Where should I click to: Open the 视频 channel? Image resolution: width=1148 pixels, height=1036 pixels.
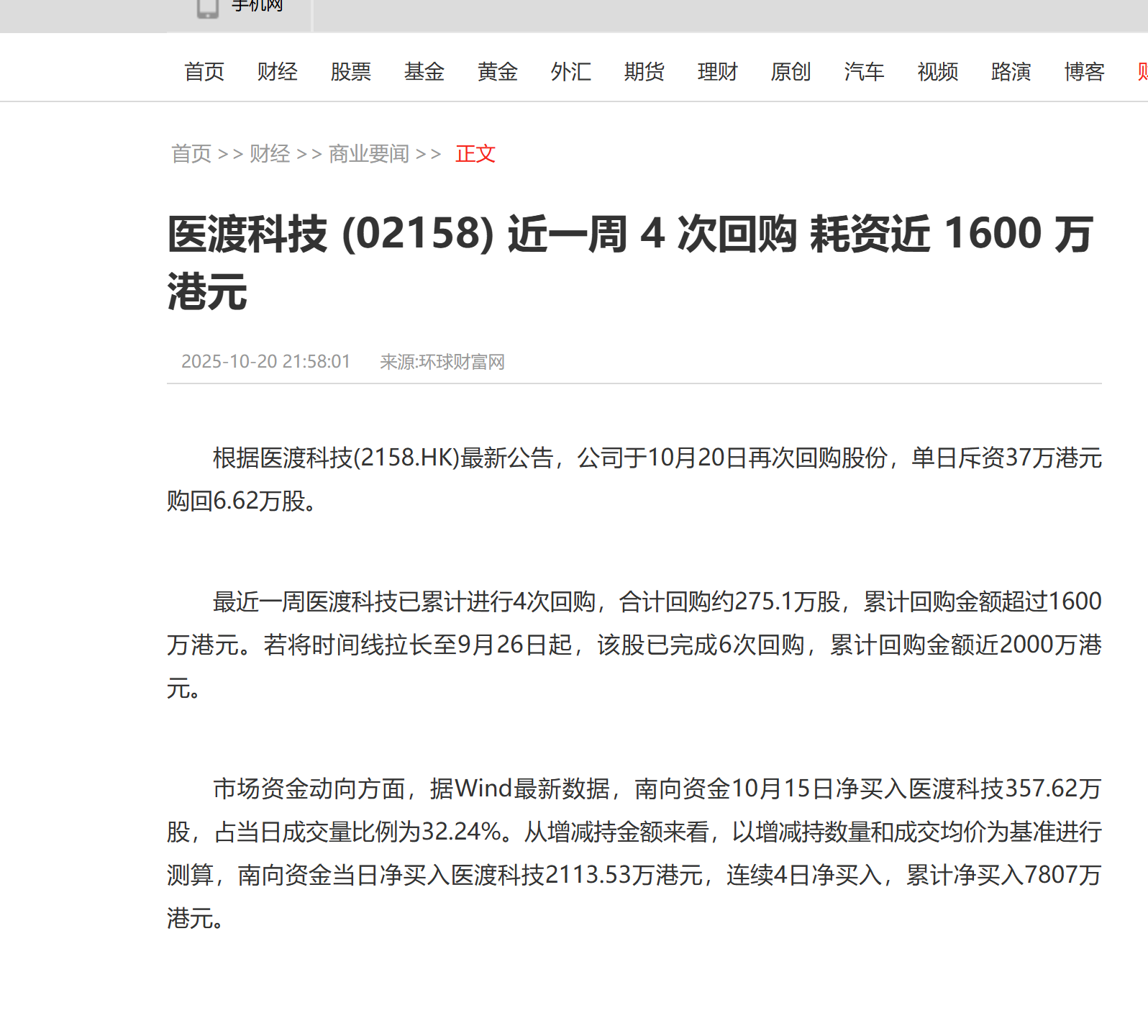pyautogui.click(x=938, y=72)
